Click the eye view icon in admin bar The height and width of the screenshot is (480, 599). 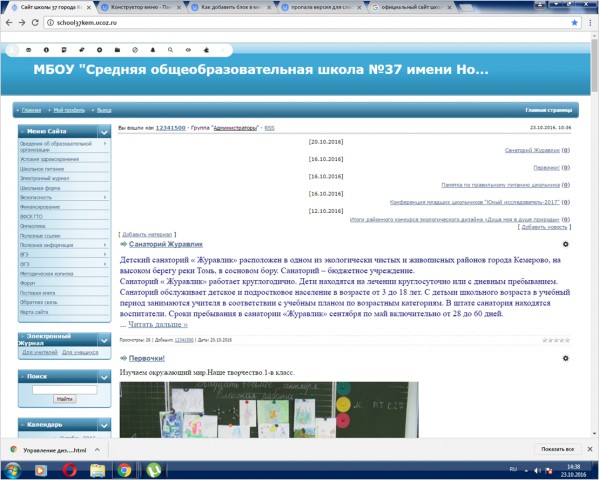click(188, 50)
